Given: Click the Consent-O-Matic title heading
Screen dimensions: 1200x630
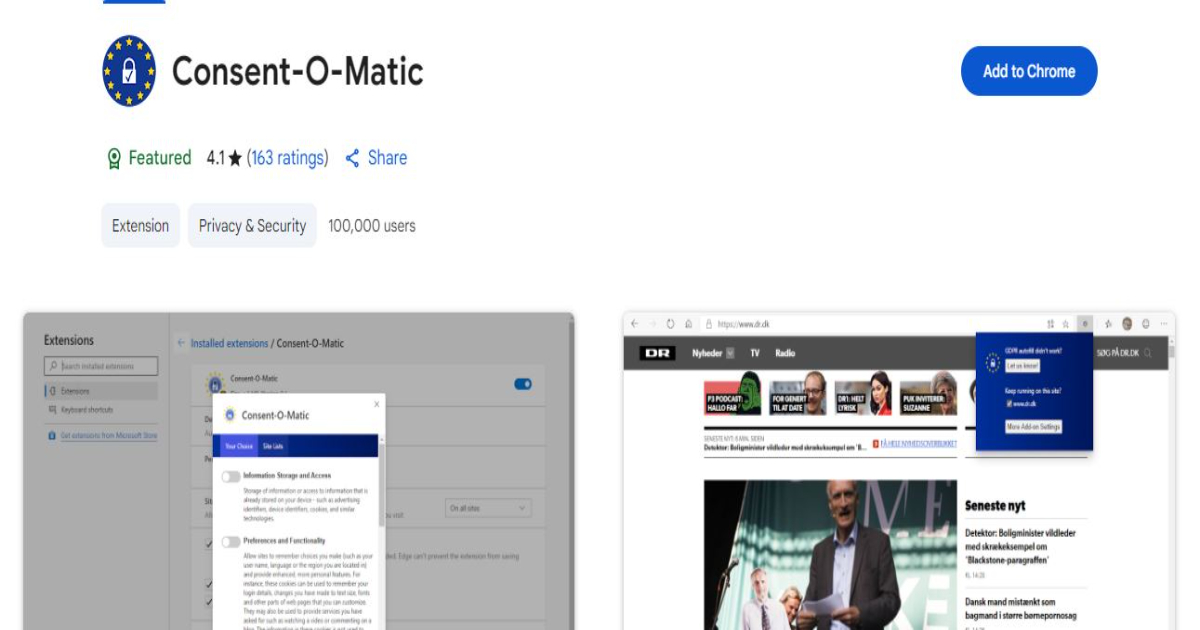Looking at the screenshot, I should [x=298, y=71].
